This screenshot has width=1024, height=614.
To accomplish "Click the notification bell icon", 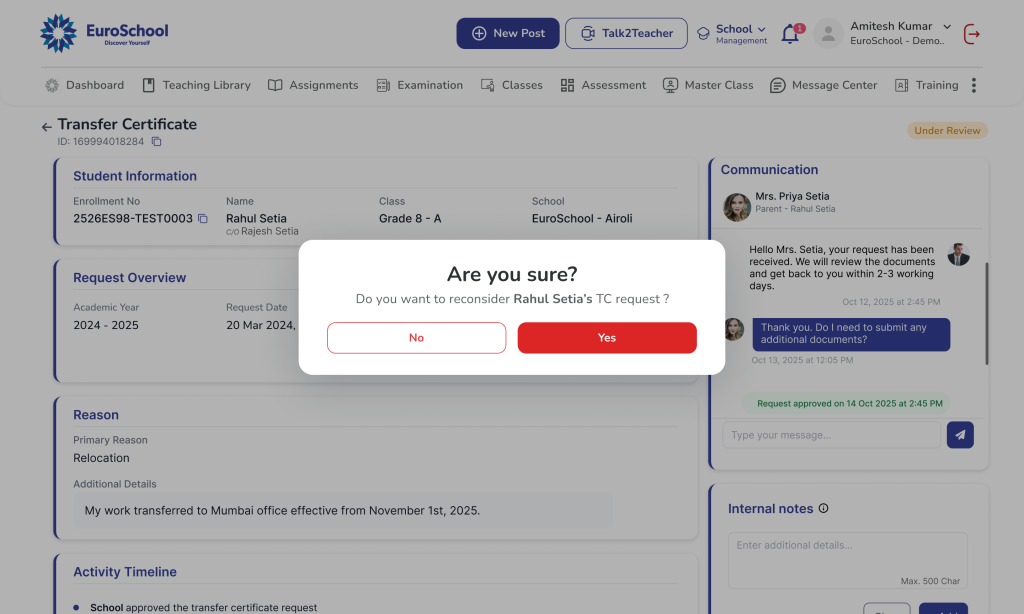I will pyautogui.click(x=790, y=34).
